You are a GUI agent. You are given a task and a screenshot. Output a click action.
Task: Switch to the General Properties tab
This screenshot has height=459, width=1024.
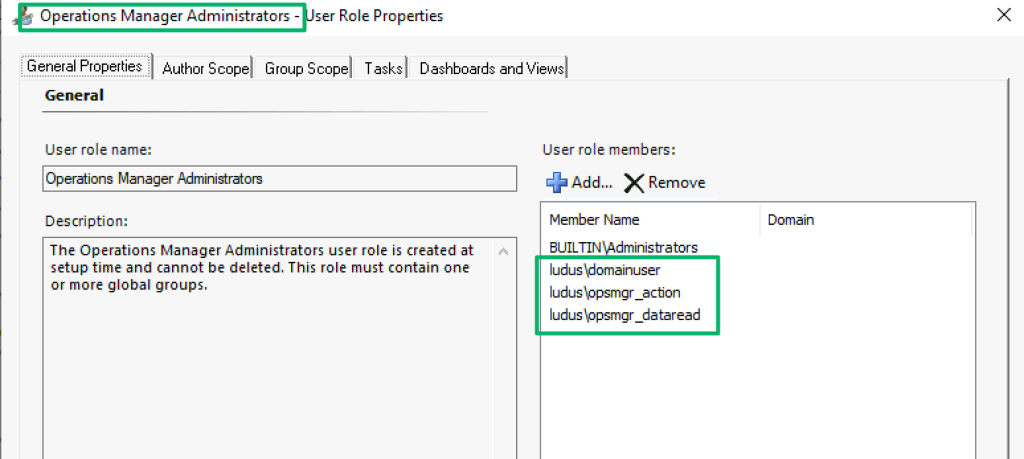(84, 67)
